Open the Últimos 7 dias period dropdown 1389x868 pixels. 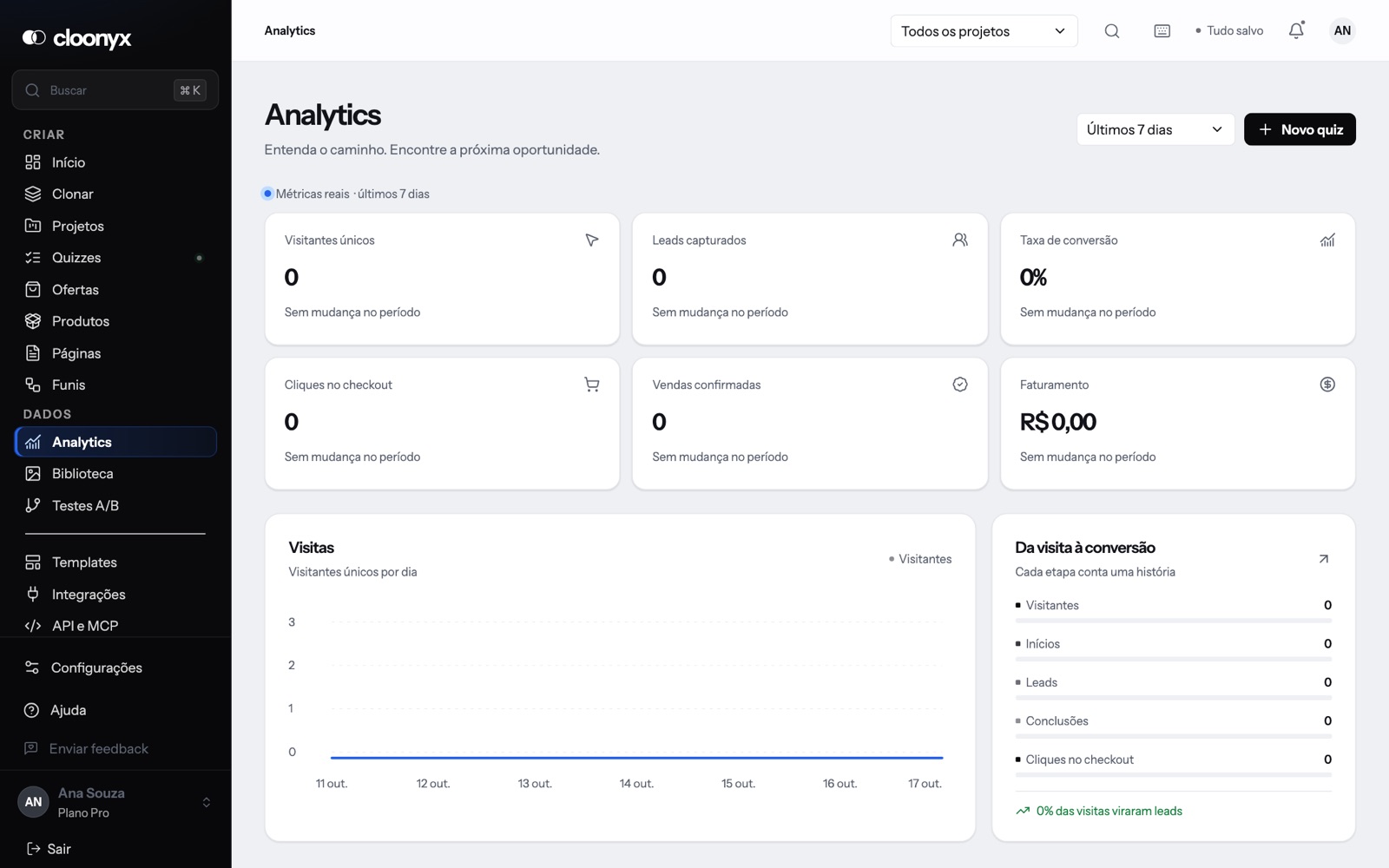(x=1155, y=129)
